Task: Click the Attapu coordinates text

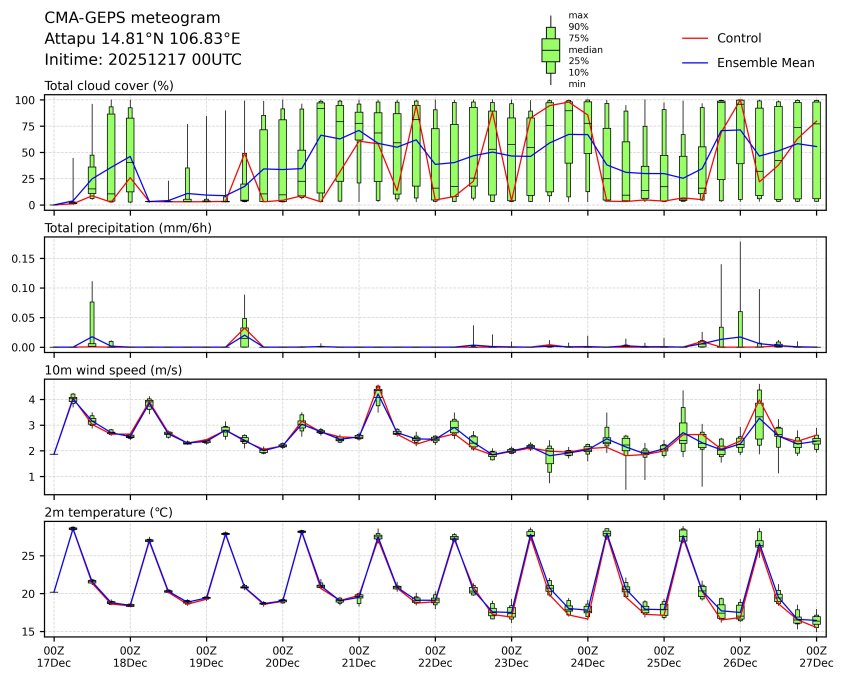Action: pos(142,39)
